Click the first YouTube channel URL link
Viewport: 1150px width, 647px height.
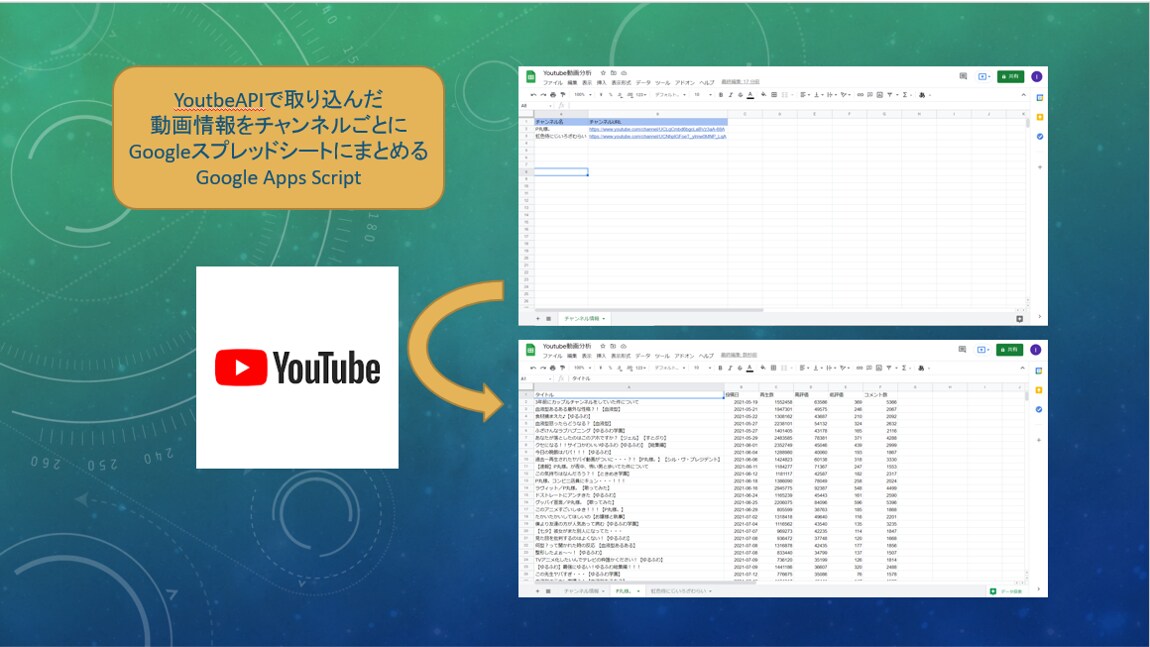tap(657, 129)
